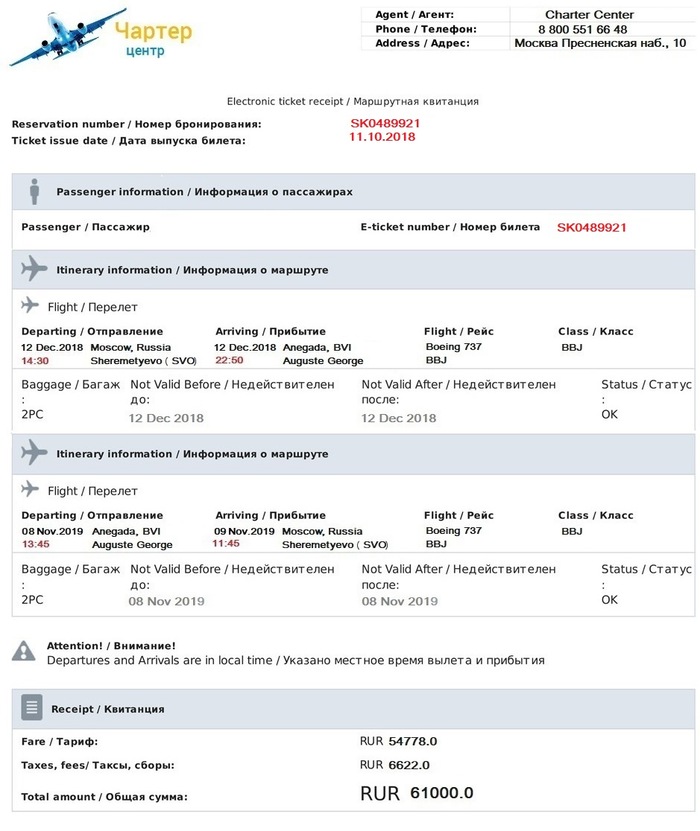The width and height of the screenshot is (700, 831).
Task: Click the total amount RUR 61000.0
Action: pyautogui.click(x=417, y=794)
